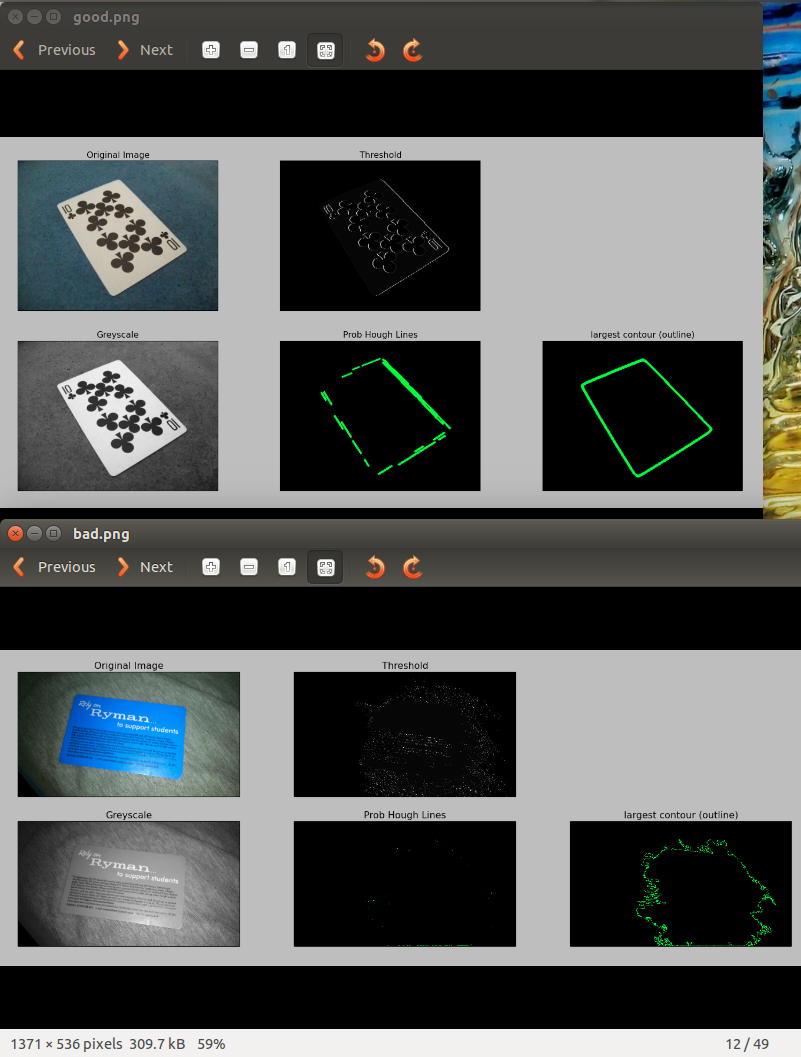Rotate counterclockwise in good.png window
Screen dimensions: 801x1057
(375, 50)
